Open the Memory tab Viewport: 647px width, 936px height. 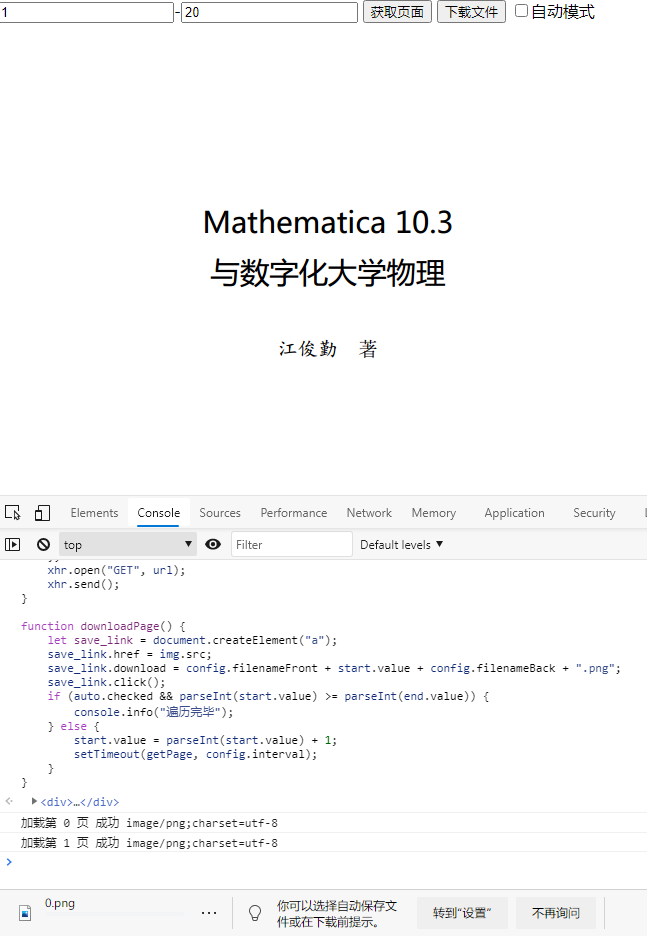point(433,513)
